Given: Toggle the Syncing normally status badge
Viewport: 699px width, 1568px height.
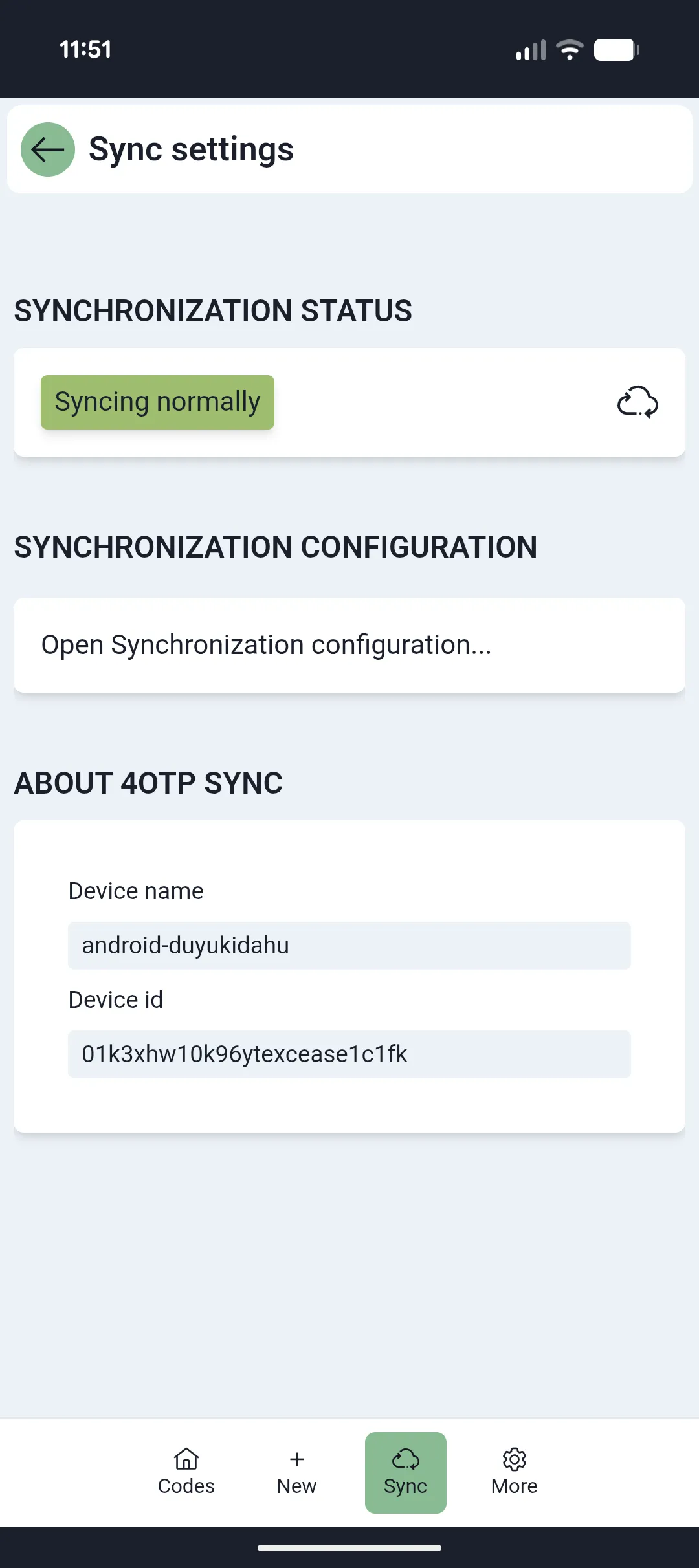Looking at the screenshot, I should click(x=157, y=402).
